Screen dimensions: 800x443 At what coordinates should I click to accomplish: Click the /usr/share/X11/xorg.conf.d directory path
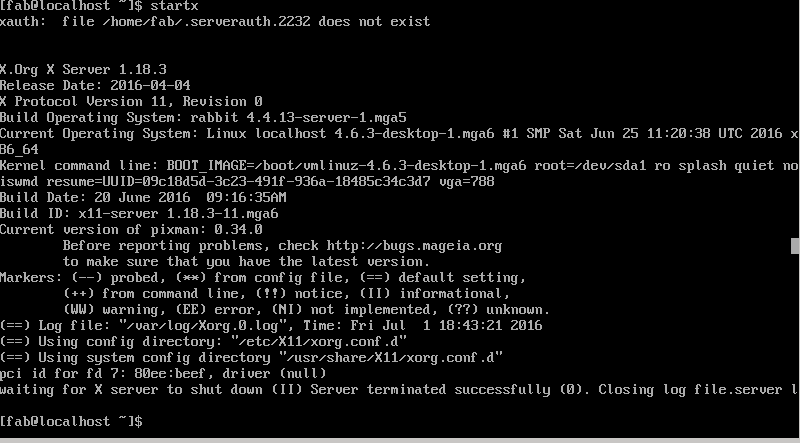[x=391, y=358]
